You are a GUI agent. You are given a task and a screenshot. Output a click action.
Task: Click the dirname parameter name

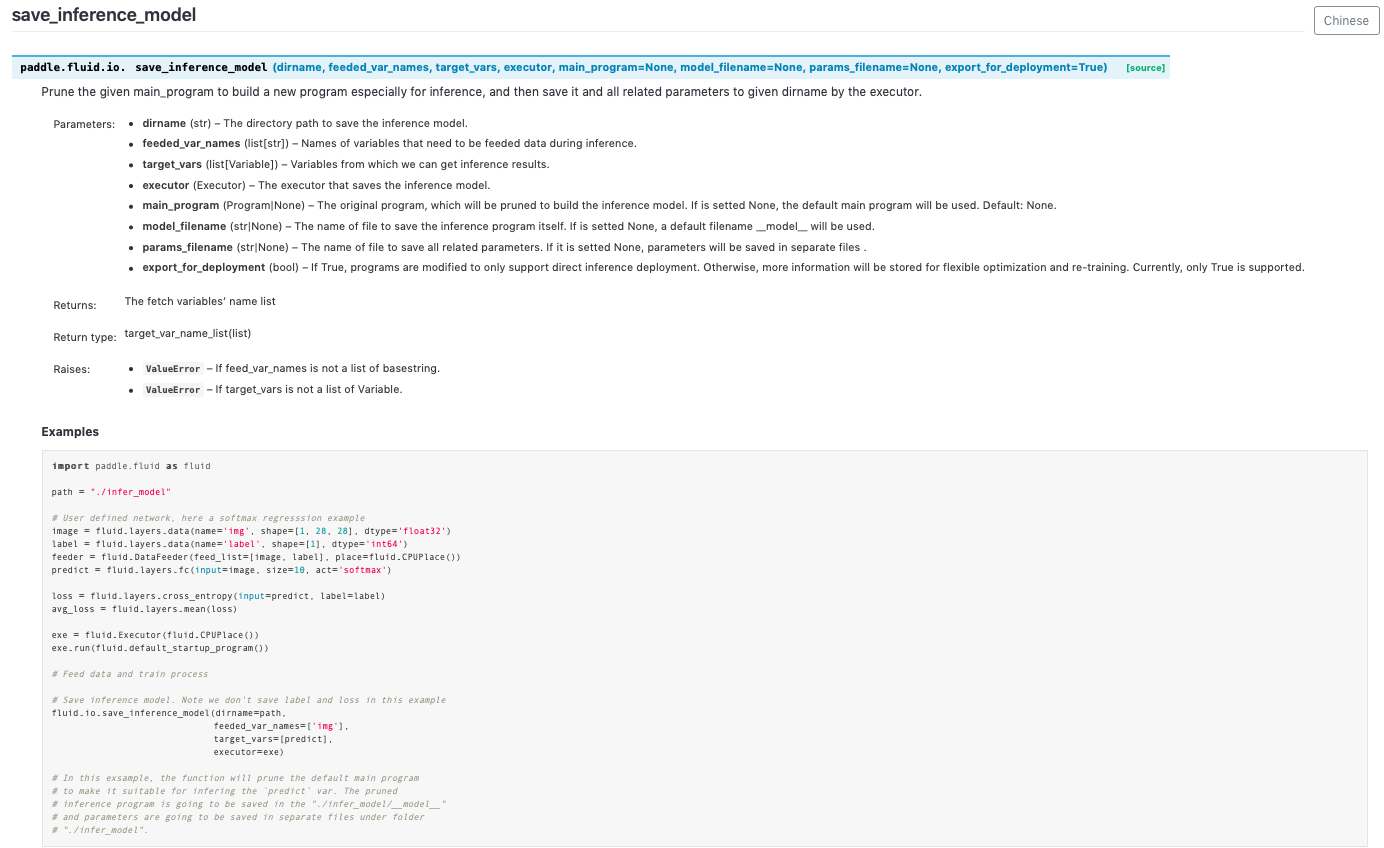(x=164, y=123)
